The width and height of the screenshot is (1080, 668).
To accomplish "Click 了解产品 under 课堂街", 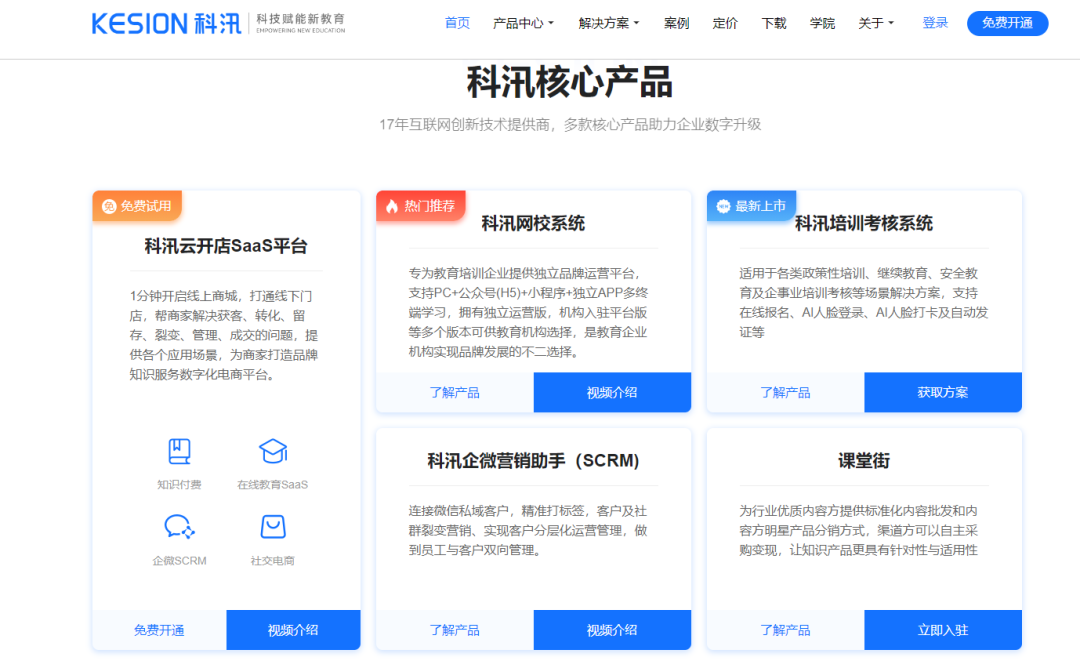I will click(x=785, y=630).
